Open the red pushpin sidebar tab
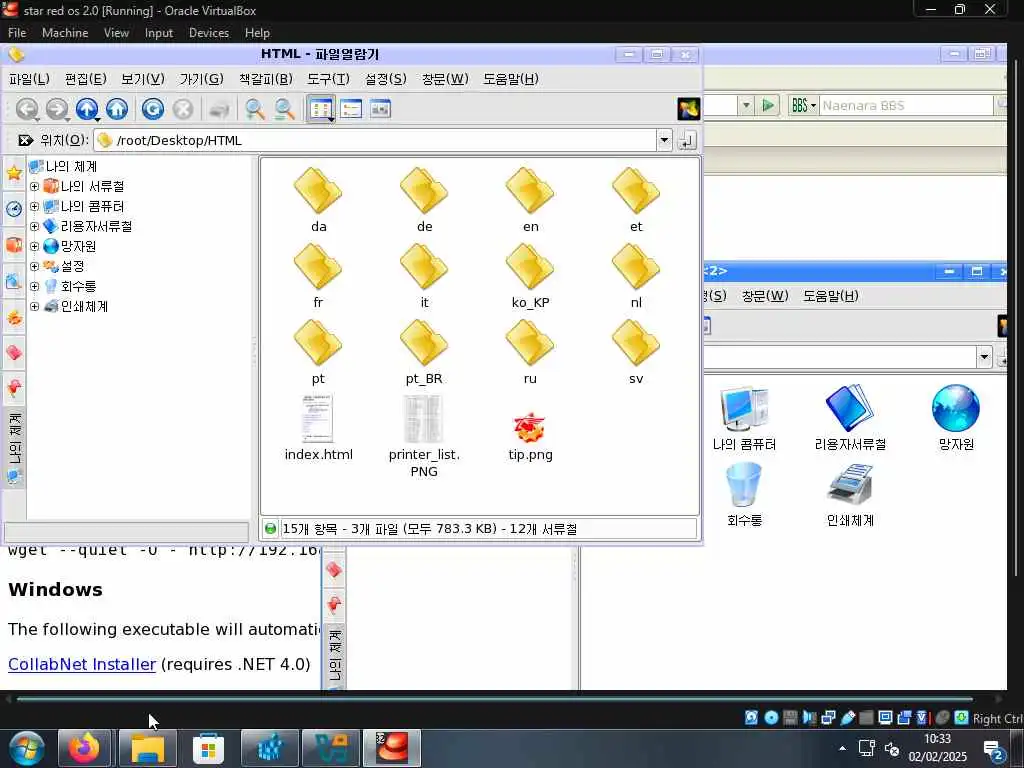This screenshot has height=768, width=1024. point(14,389)
